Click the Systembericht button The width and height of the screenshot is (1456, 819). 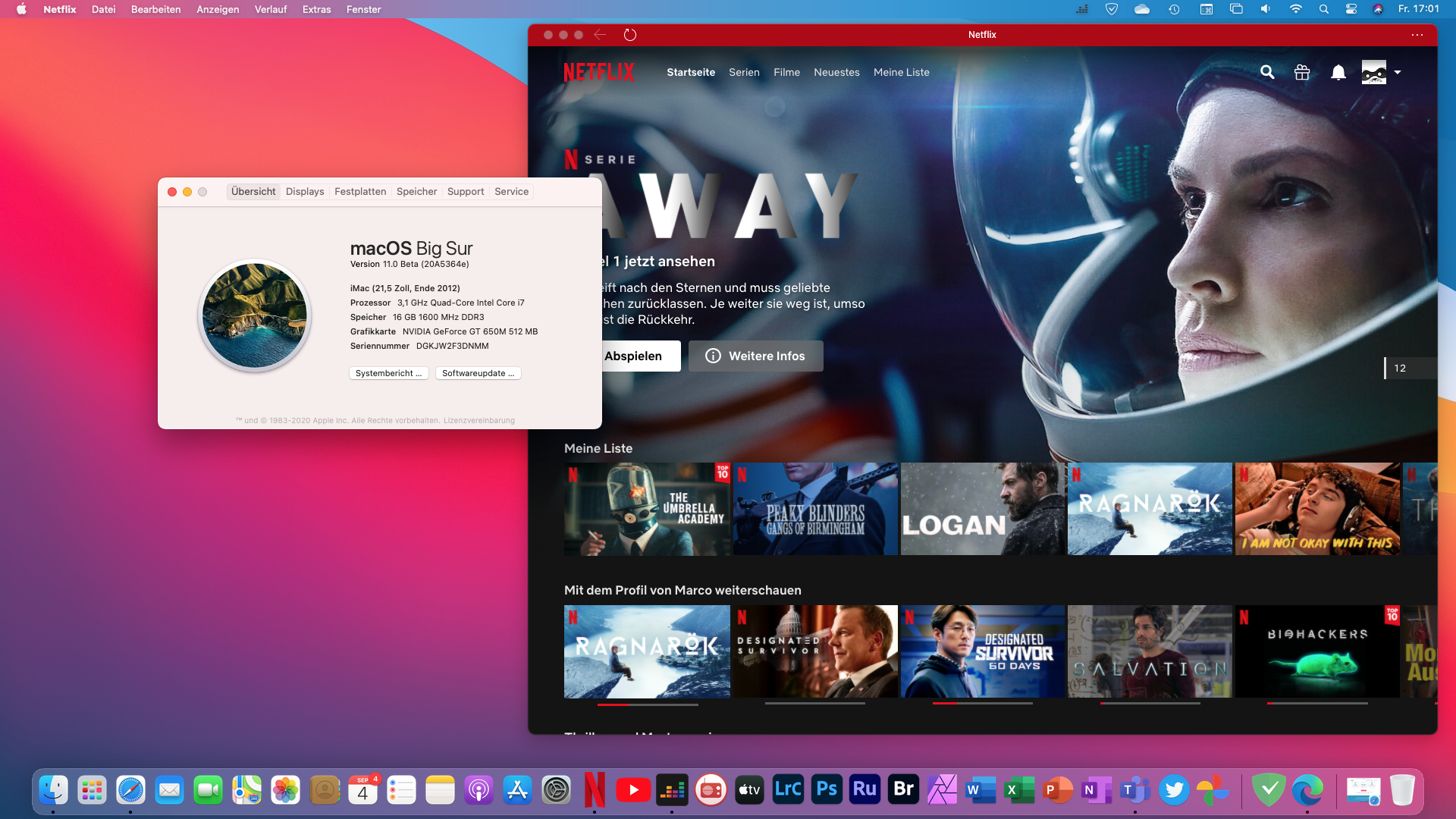tap(388, 373)
